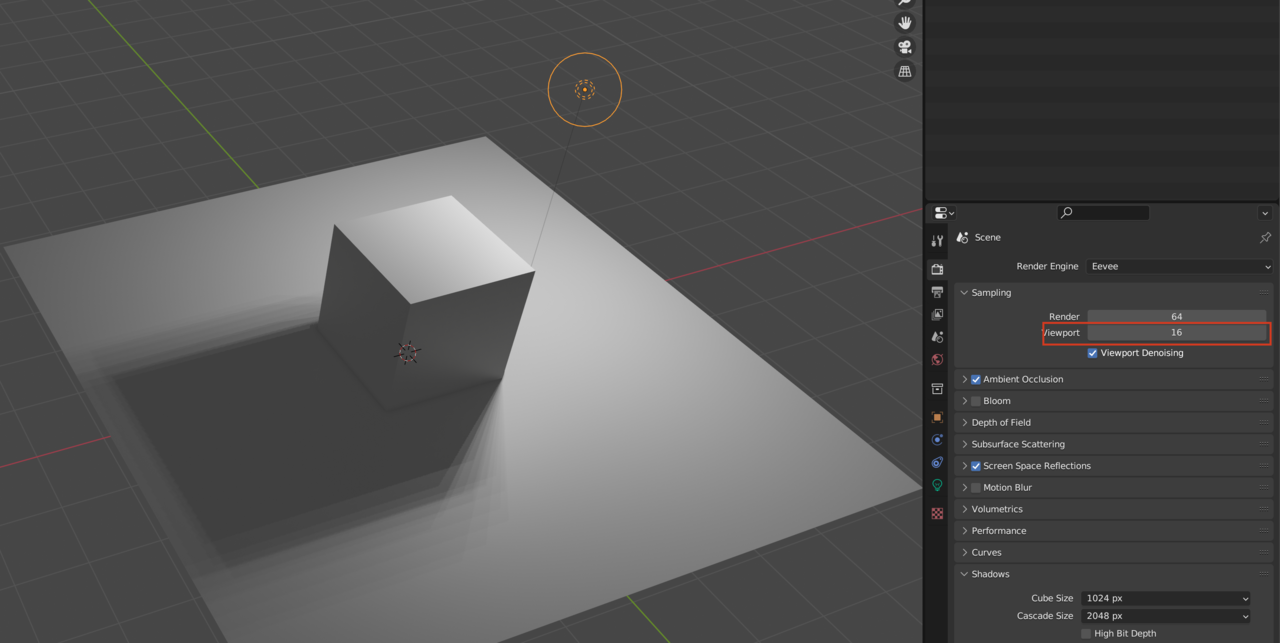
Task: Enable the Bloom checkbox
Action: (x=976, y=401)
